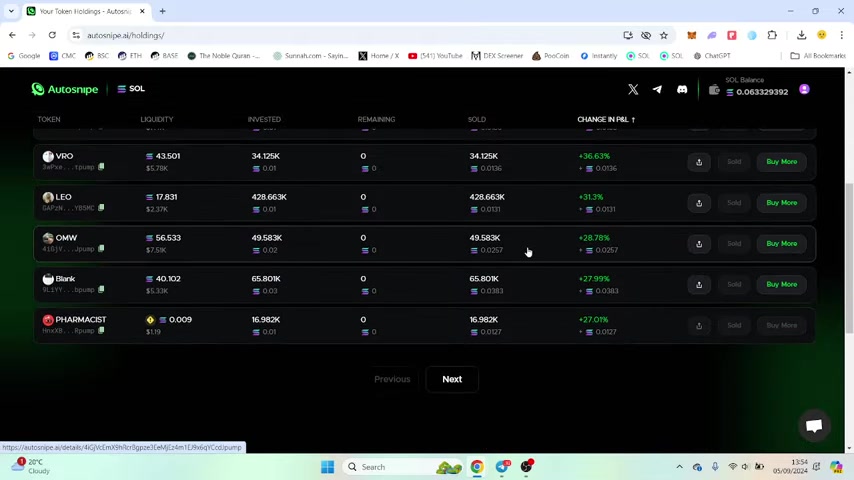Open the Chrome extensions puzzle icon

(x=772, y=35)
